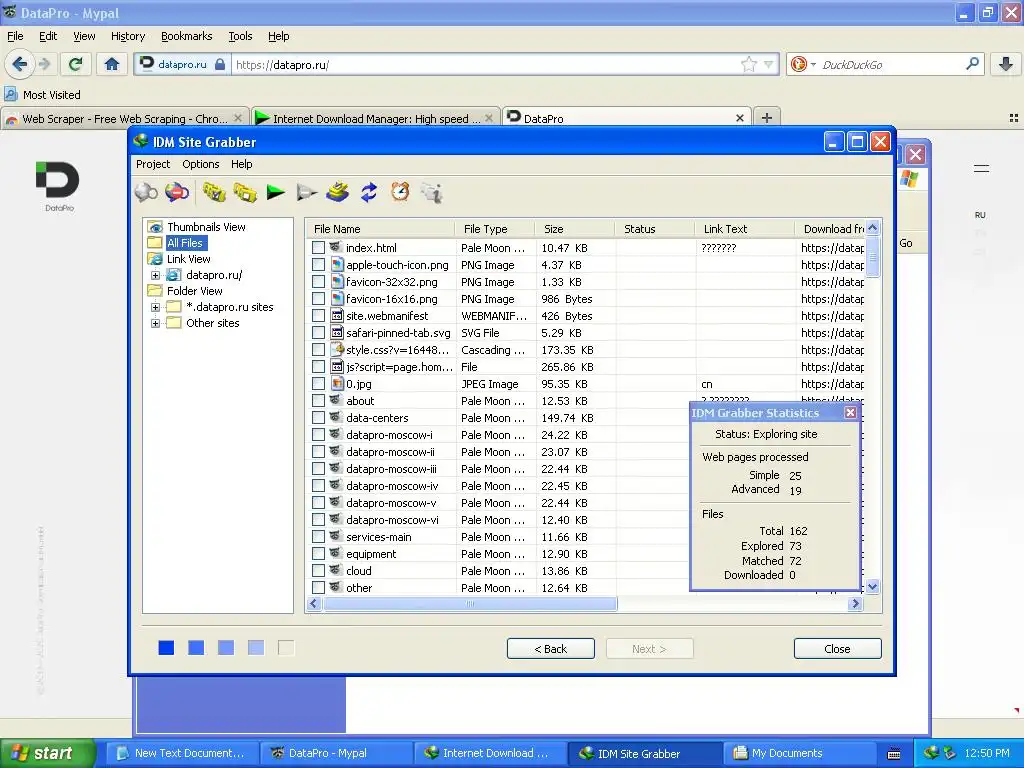Click browser Forward arrow button
The image size is (1024, 768).
pos(44,64)
